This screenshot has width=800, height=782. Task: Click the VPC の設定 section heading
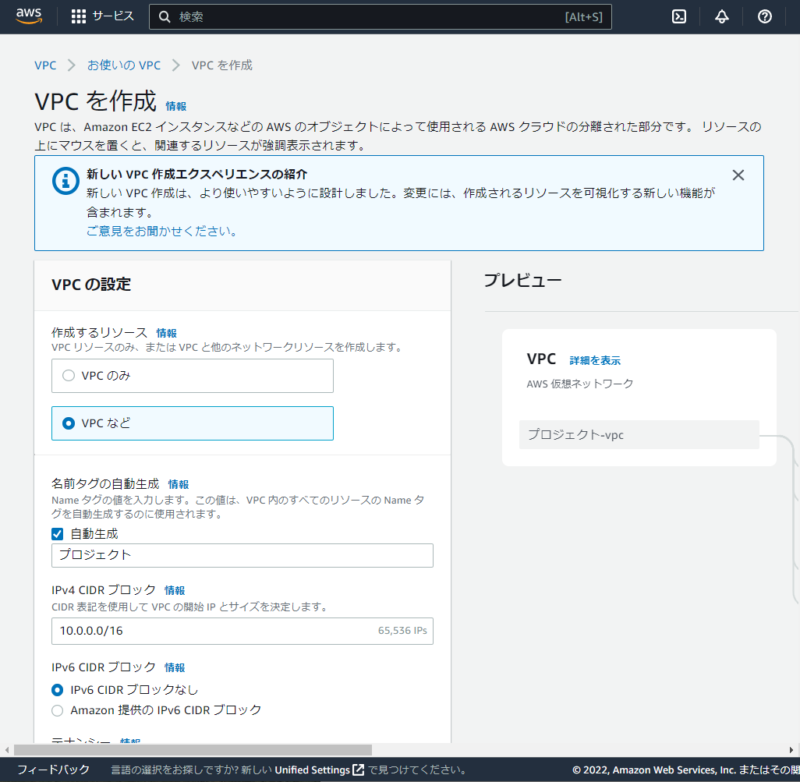91,284
